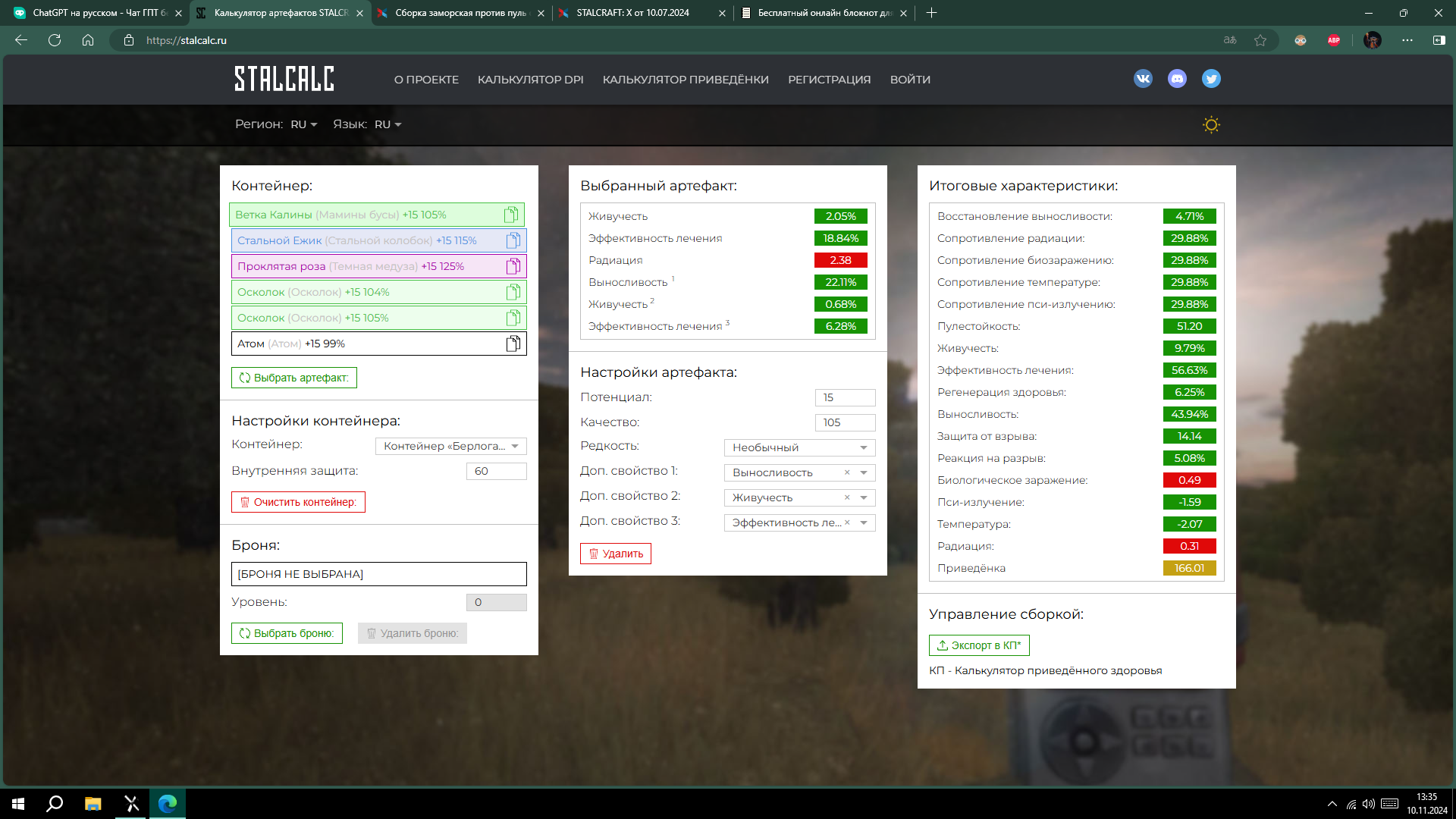Click the Очистить контейнер button
This screenshot has height=819, width=1456.
click(298, 502)
